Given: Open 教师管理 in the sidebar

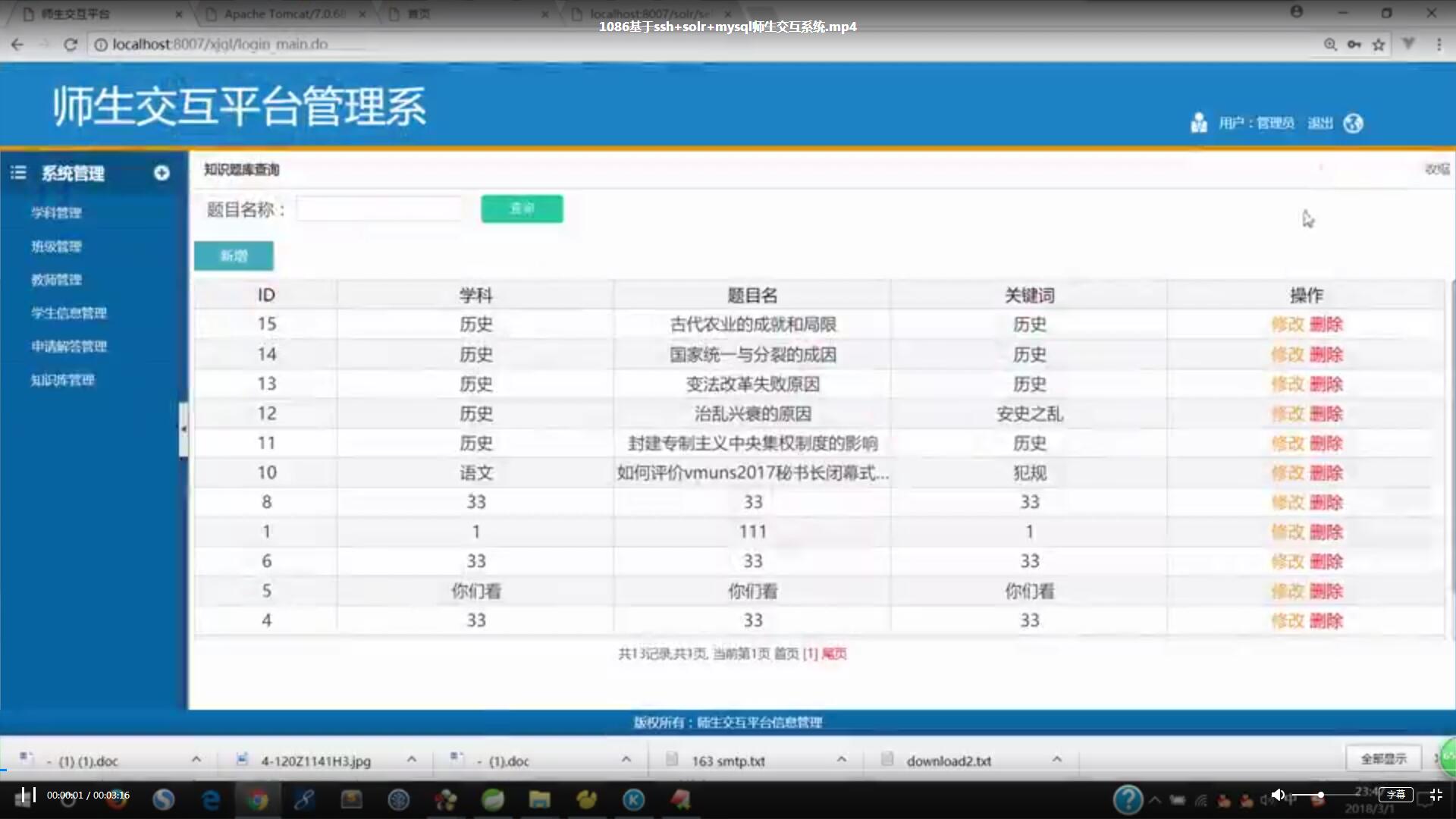Looking at the screenshot, I should tap(56, 280).
